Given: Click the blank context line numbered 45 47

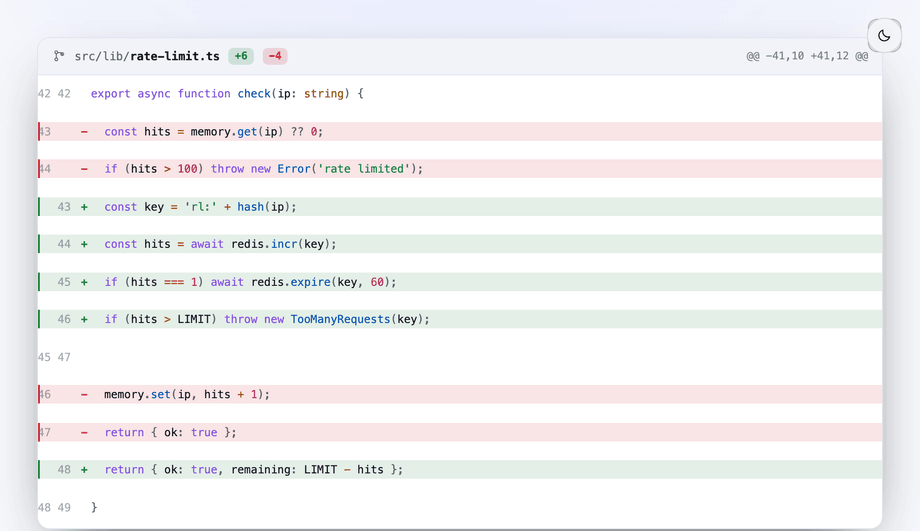Looking at the screenshot, I should [x=460, y=357].
